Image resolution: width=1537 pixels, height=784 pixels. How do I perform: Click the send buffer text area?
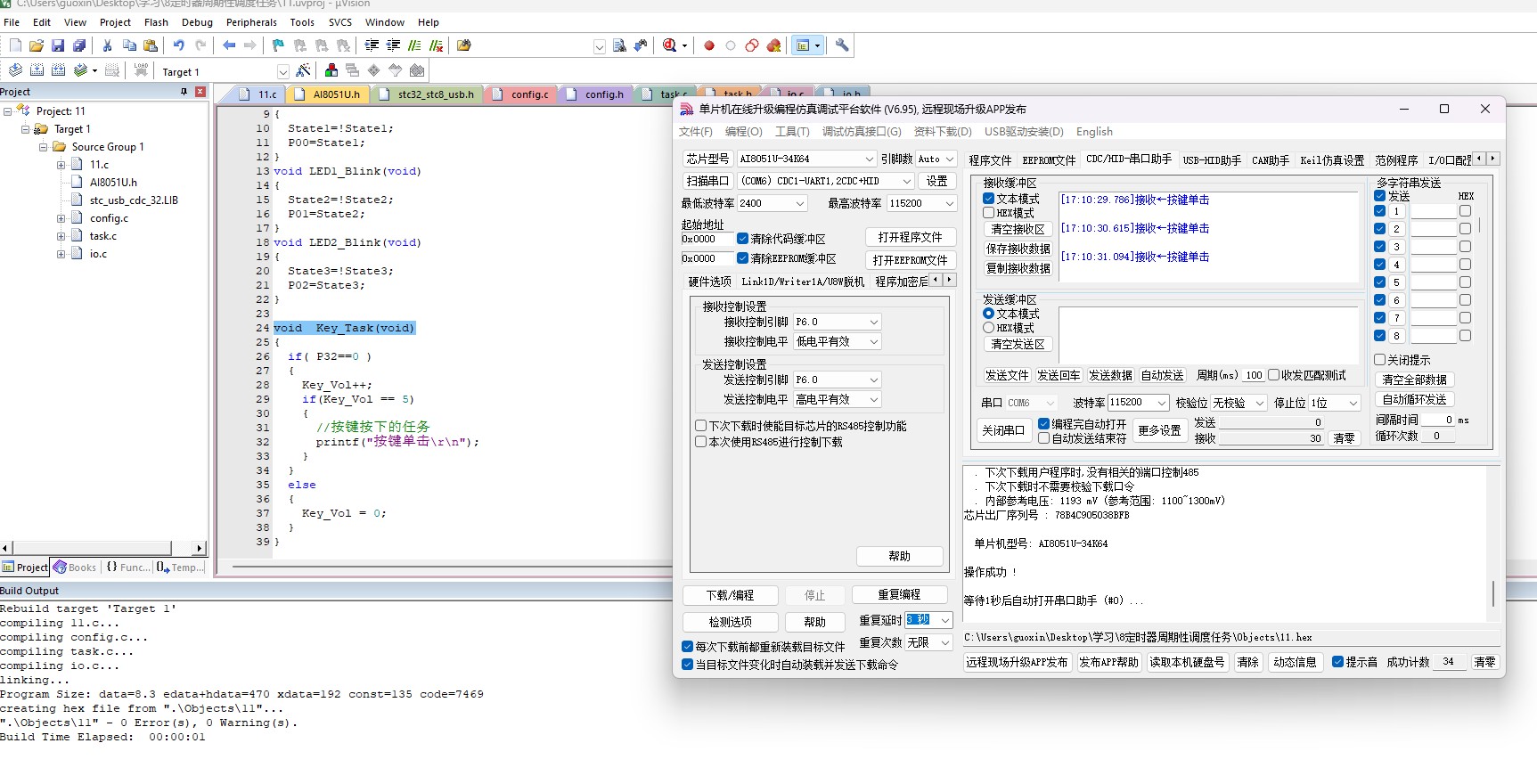pyautogui.click(x=1207, y=336)
